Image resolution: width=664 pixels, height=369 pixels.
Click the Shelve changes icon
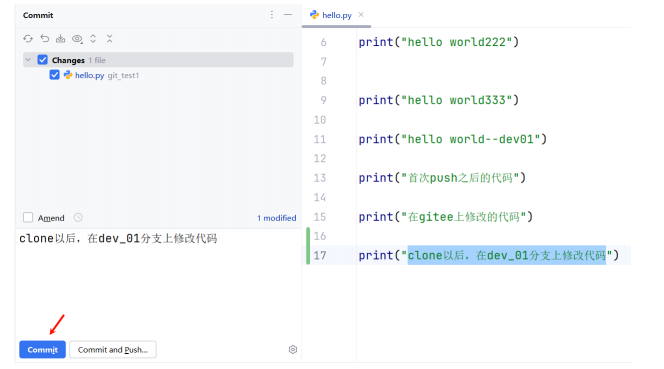pyautogui.click(x=61, y=39)
